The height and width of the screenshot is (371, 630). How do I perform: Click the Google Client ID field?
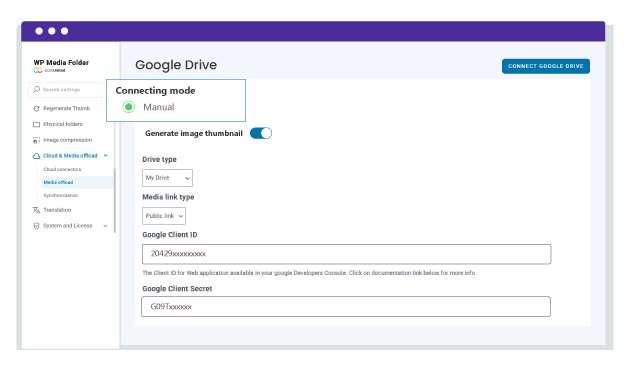[x=346, y=254]
